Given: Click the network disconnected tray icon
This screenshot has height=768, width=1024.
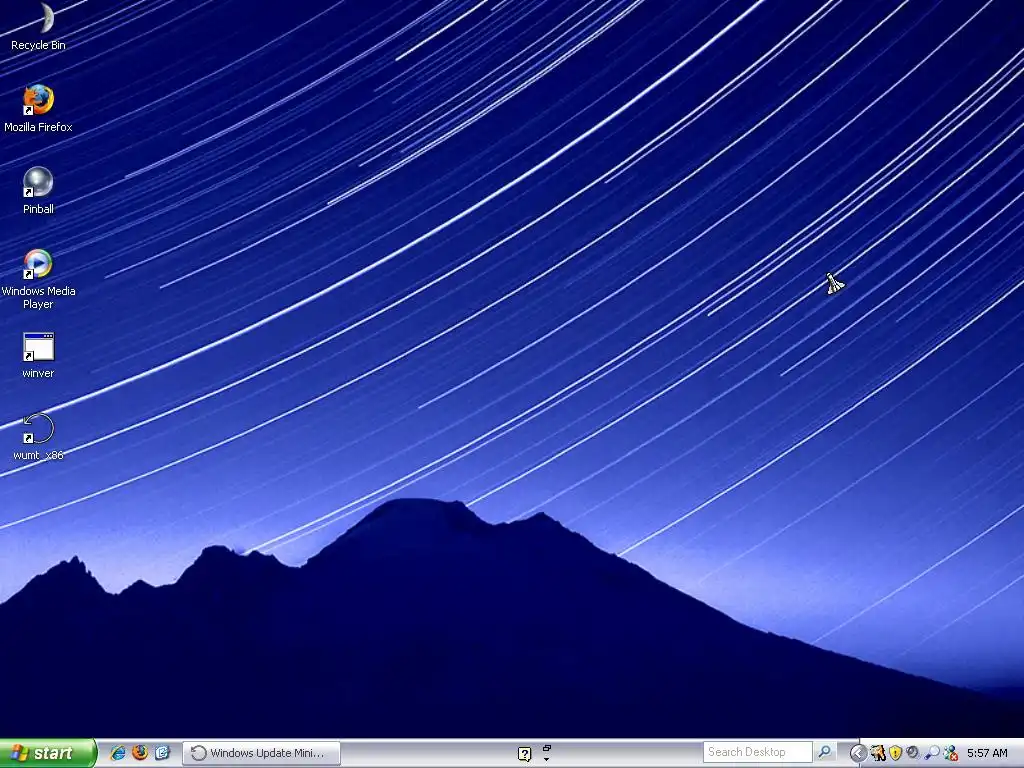Looking at the screenshot, I should (x=951, y=753).
